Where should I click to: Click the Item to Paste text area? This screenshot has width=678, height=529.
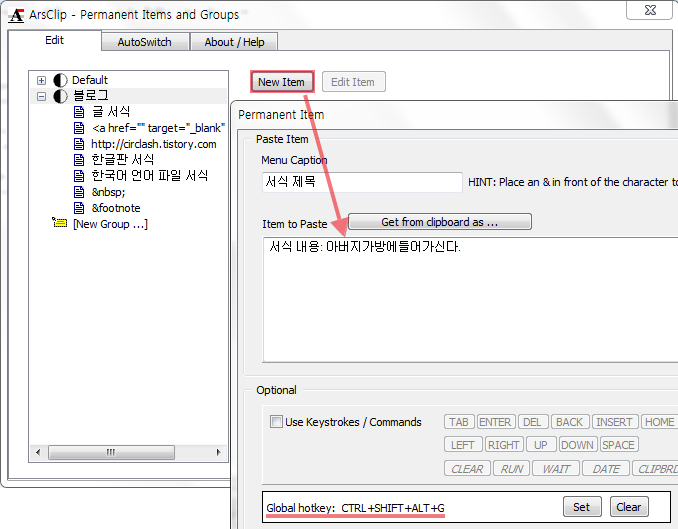point(470,299)
